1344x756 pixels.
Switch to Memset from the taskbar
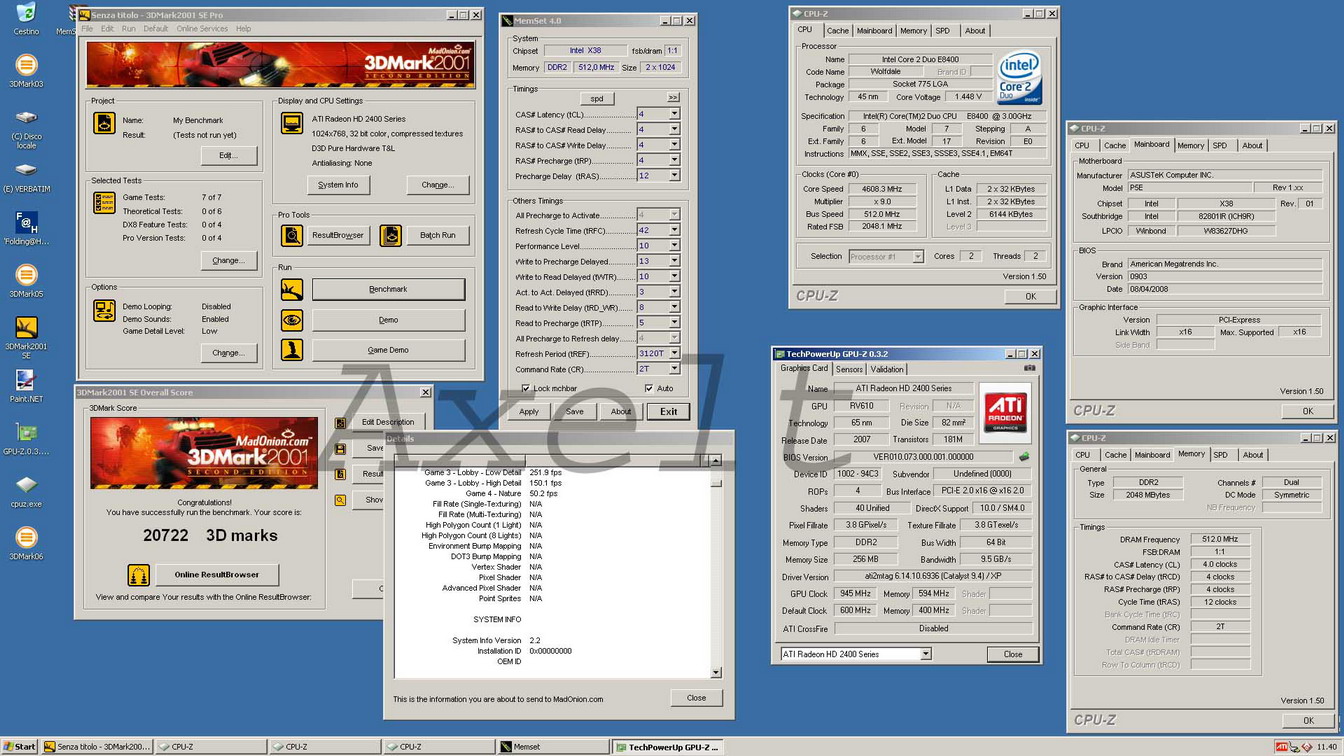(x=552, y=747)
